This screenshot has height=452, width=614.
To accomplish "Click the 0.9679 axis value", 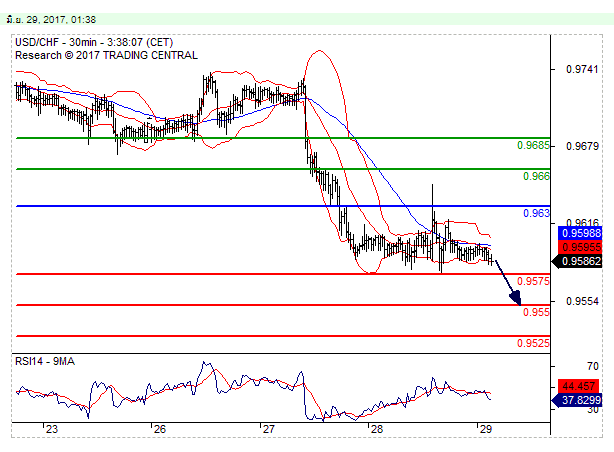I will 582,146.
